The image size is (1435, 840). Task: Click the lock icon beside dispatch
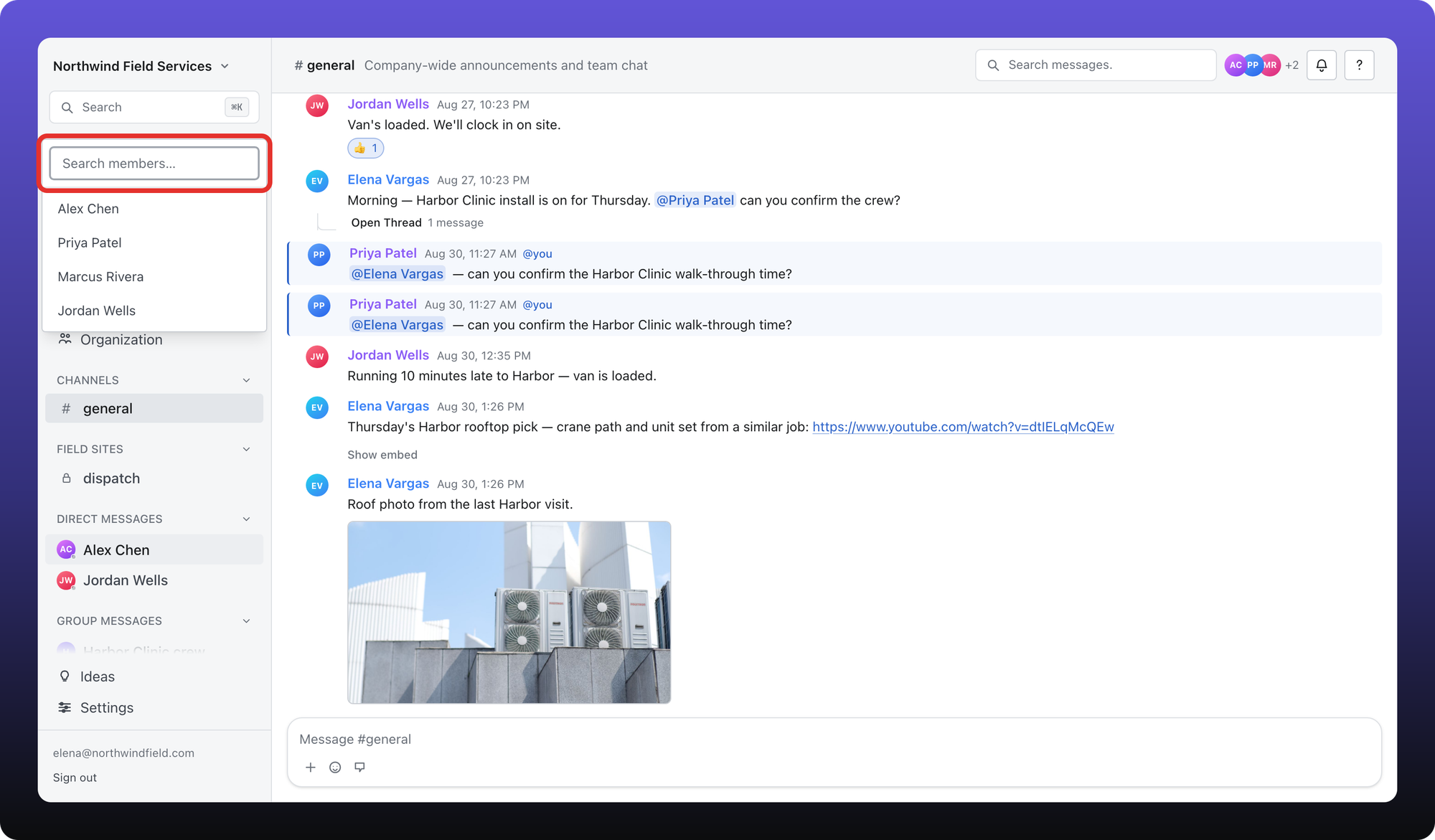click(66, 478)
